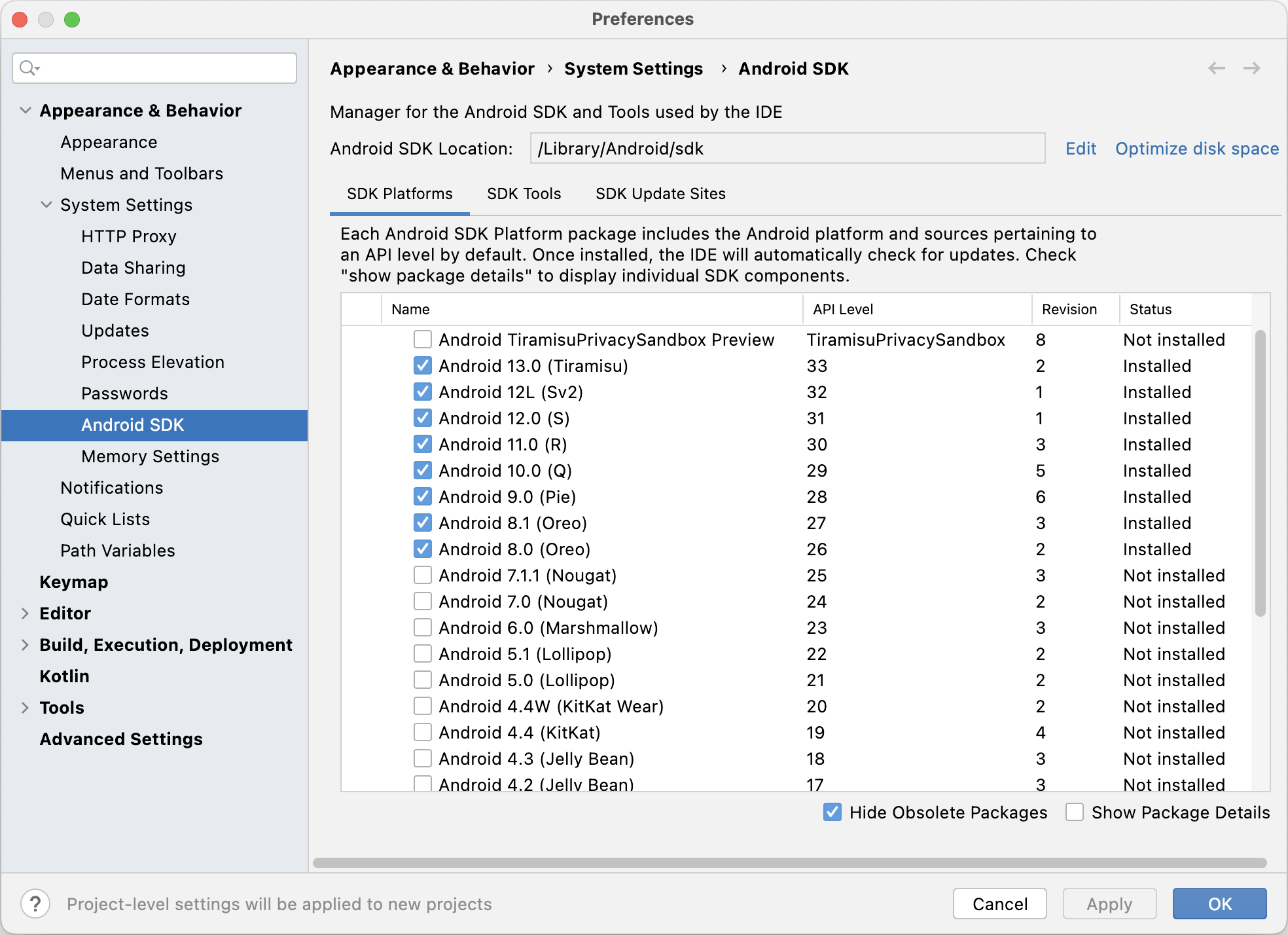The width and height of the screenshot is (1288, 935).
Task: Check Android TiramisuPrivacySandbox Preview box
Action: click(x=423, y=339)
